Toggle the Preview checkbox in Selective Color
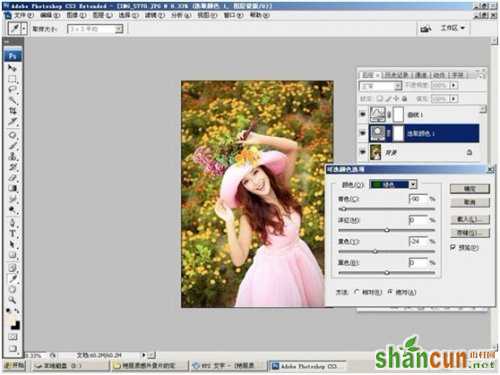 point(453,247)
